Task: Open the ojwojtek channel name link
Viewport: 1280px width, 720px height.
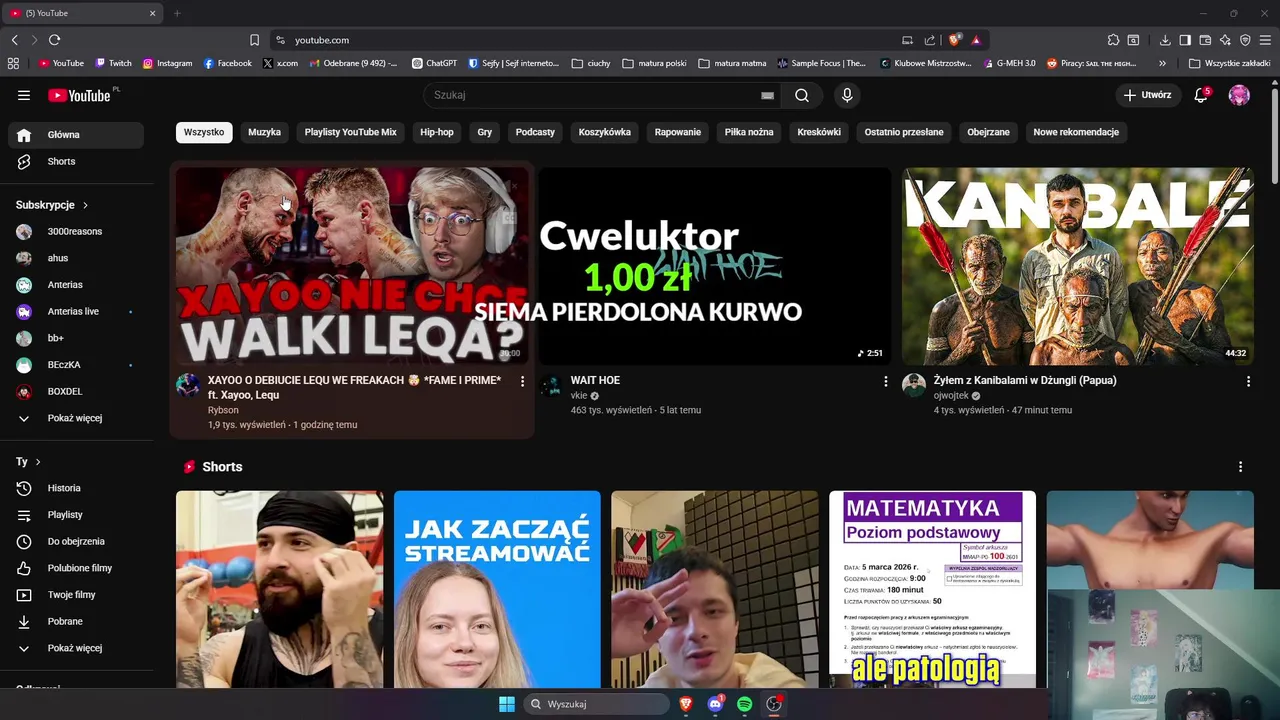Action: (x=951, y=396)
